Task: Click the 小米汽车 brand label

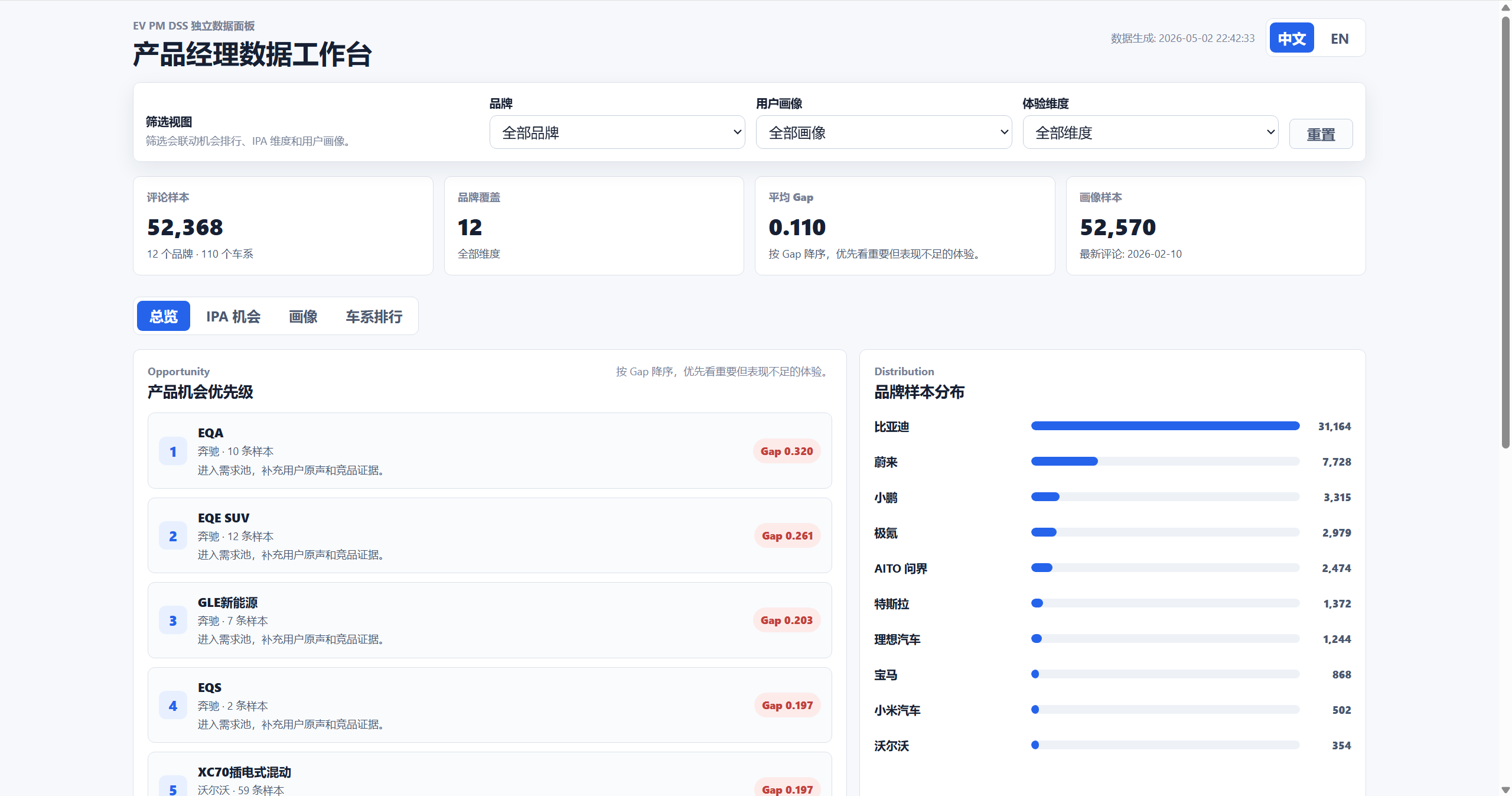Action: [x=898, y=710]
